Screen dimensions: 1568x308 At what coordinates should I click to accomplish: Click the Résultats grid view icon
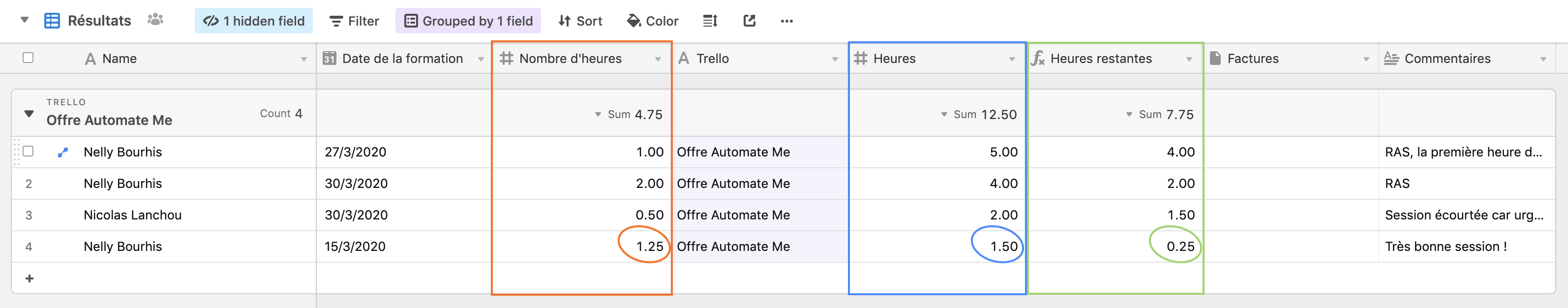52,21
